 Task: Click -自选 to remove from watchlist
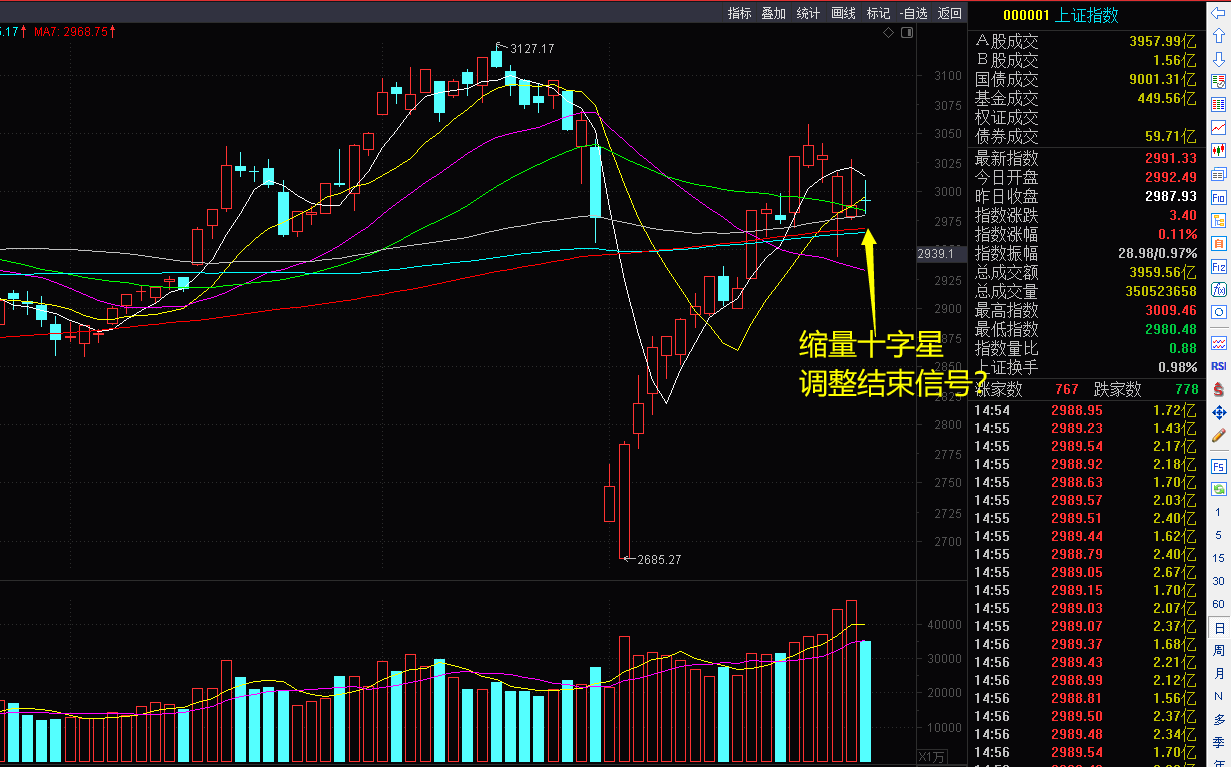point(913,13)
